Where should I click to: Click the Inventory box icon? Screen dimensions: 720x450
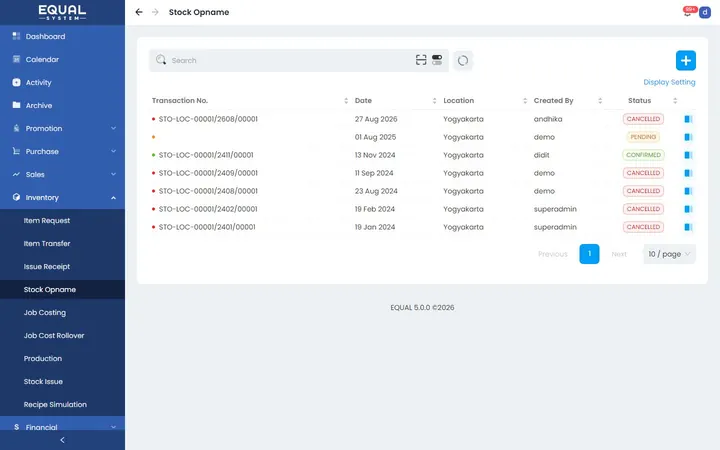[x=16, y=197]
